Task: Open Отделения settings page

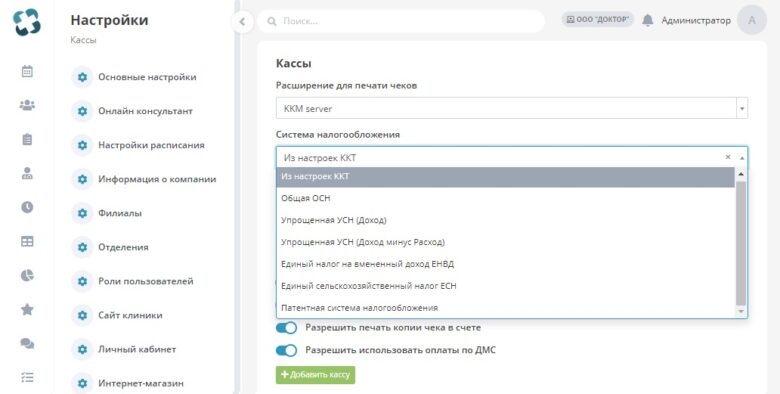Action: pos(123,247)
